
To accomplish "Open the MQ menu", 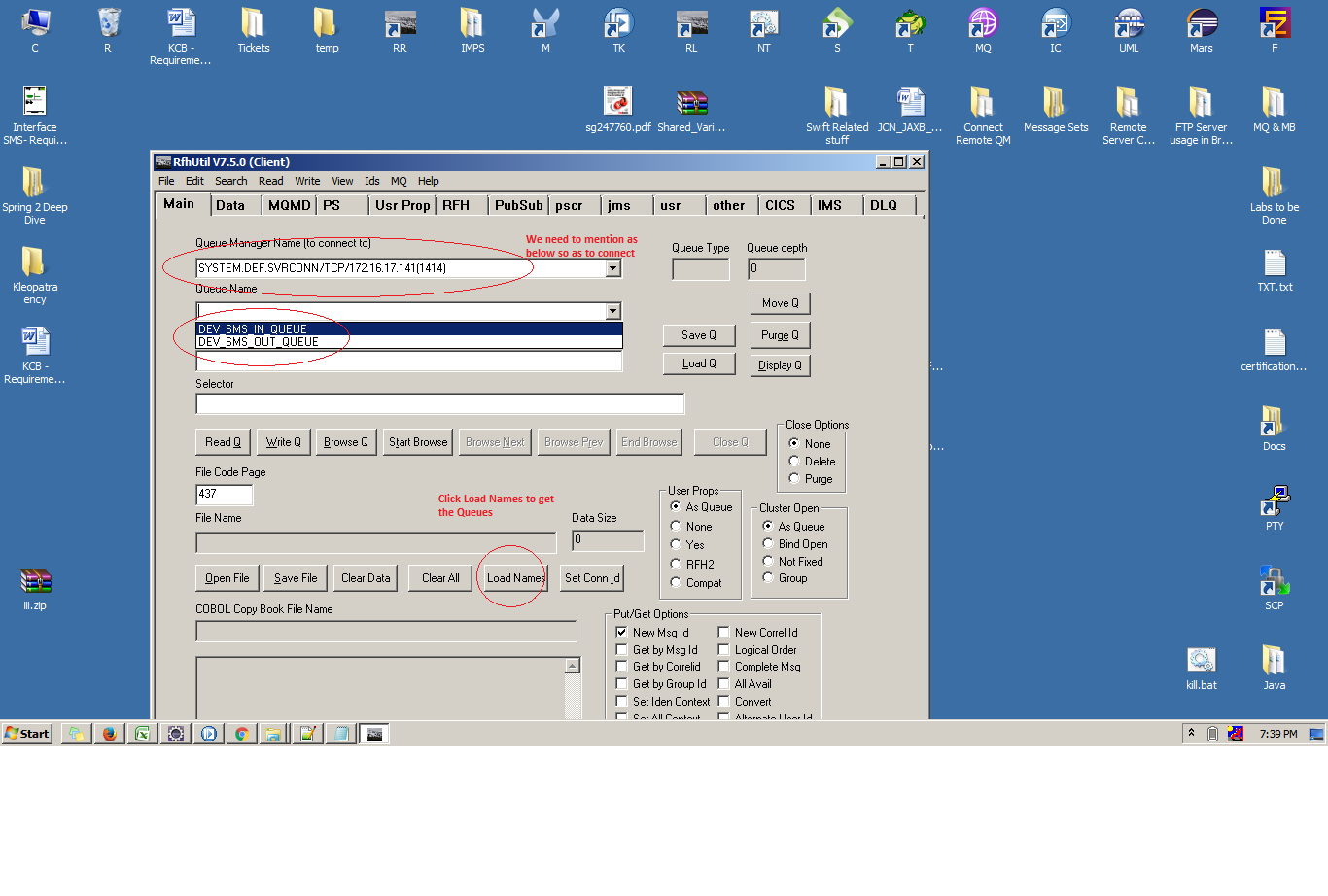I will [399, 181].
